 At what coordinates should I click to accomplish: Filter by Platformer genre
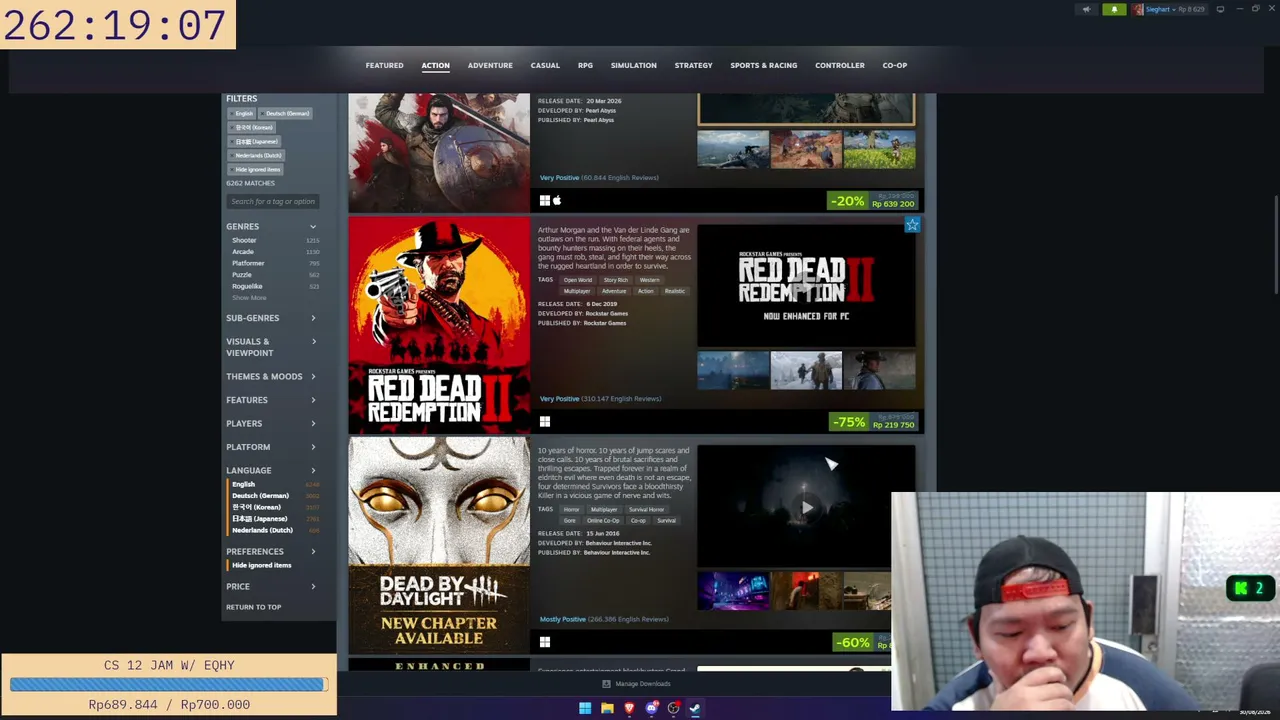248,263
